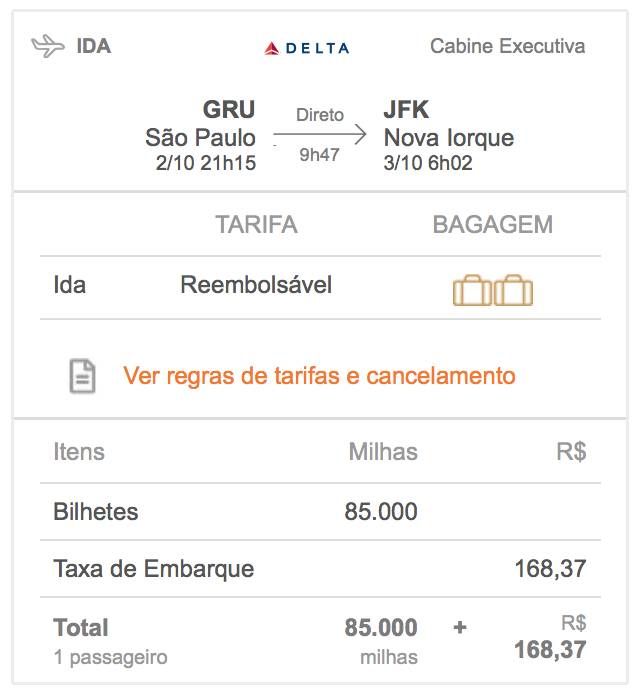Click the airplane icon beside IDA
Image resolution: width=640 pixels, height=700 pixels.
point(48,46)
